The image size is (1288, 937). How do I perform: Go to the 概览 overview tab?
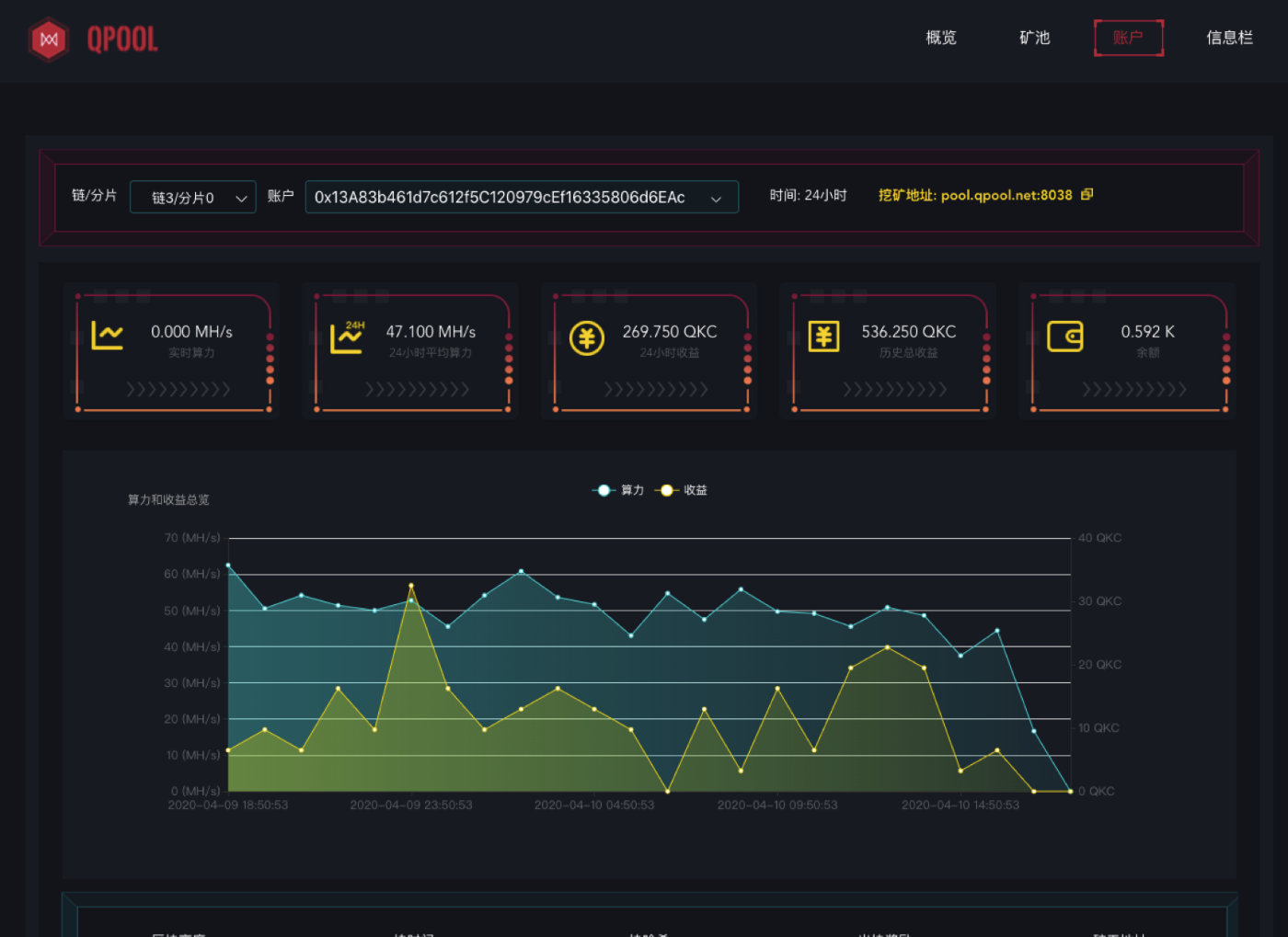point(940,38)
